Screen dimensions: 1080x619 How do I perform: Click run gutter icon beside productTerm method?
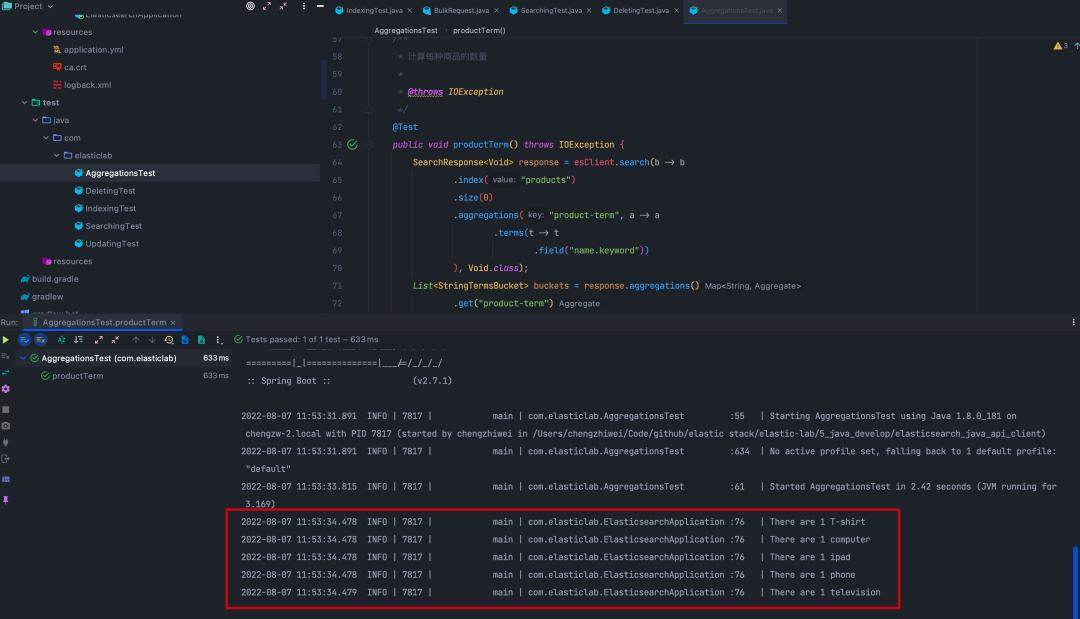[353, 145]
